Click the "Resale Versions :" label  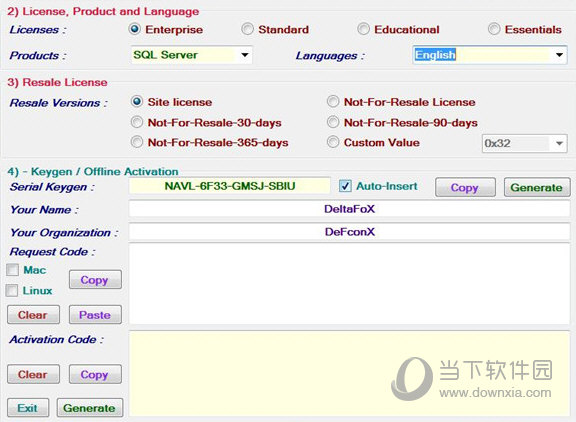[58, 103]
